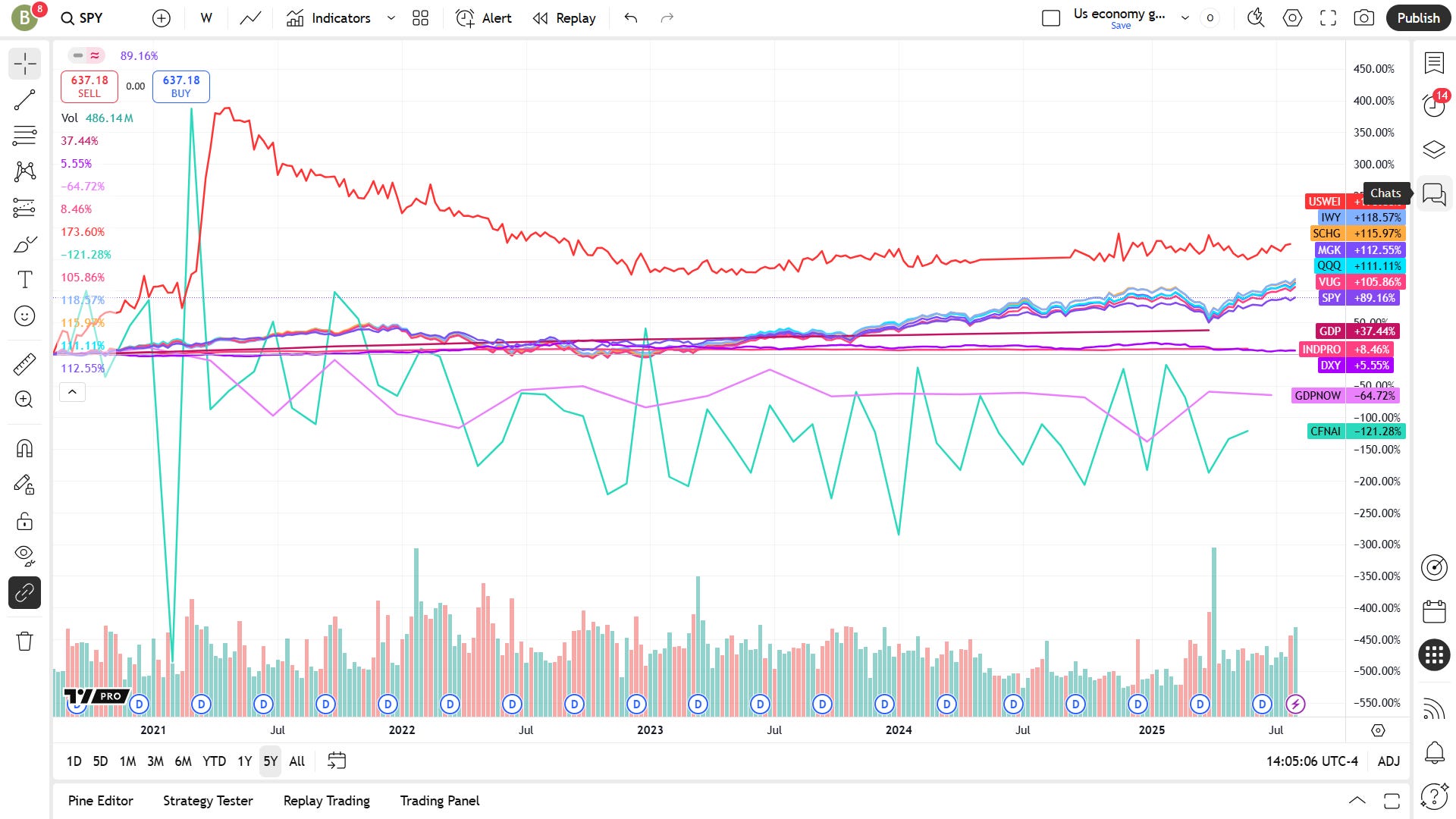Open the Chats panel

coord(1434,195)
